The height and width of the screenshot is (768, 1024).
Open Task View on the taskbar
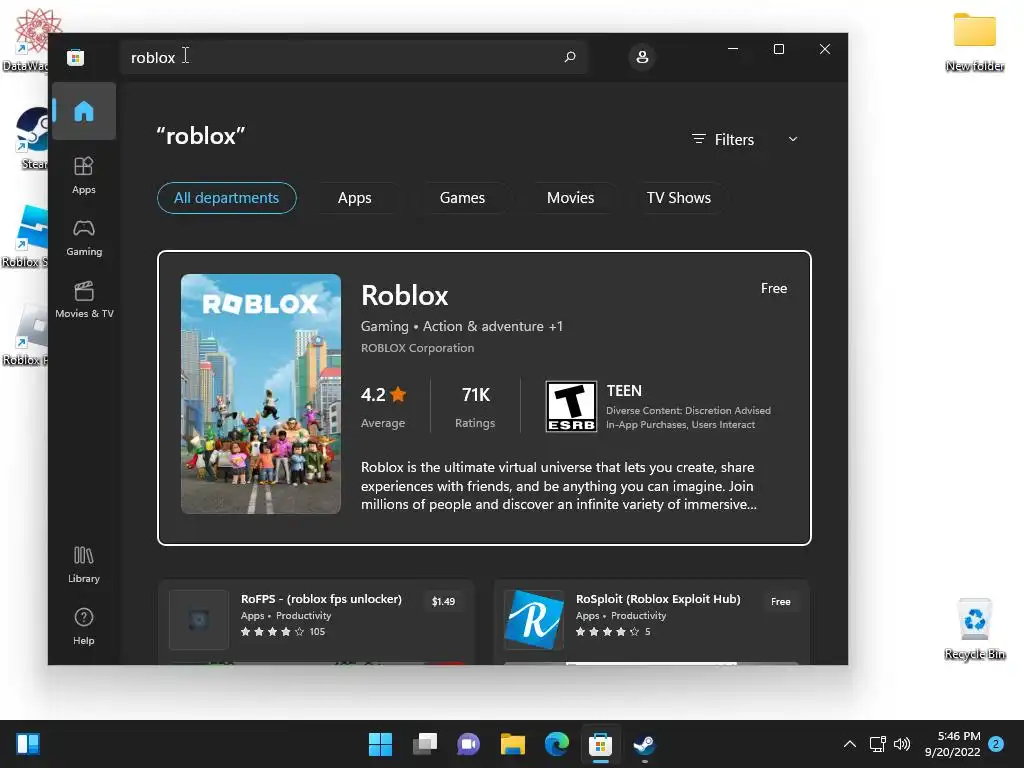point(424,744)
